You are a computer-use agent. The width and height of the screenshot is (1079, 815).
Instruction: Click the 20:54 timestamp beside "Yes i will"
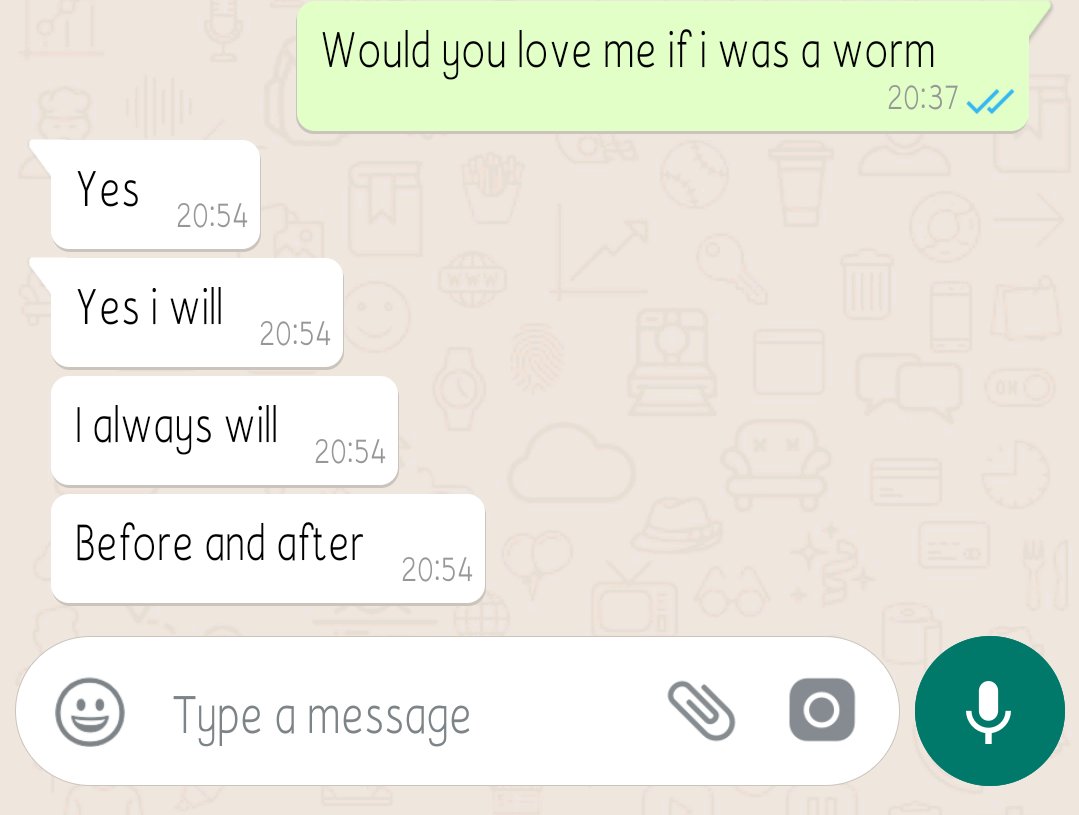[295, 334]
